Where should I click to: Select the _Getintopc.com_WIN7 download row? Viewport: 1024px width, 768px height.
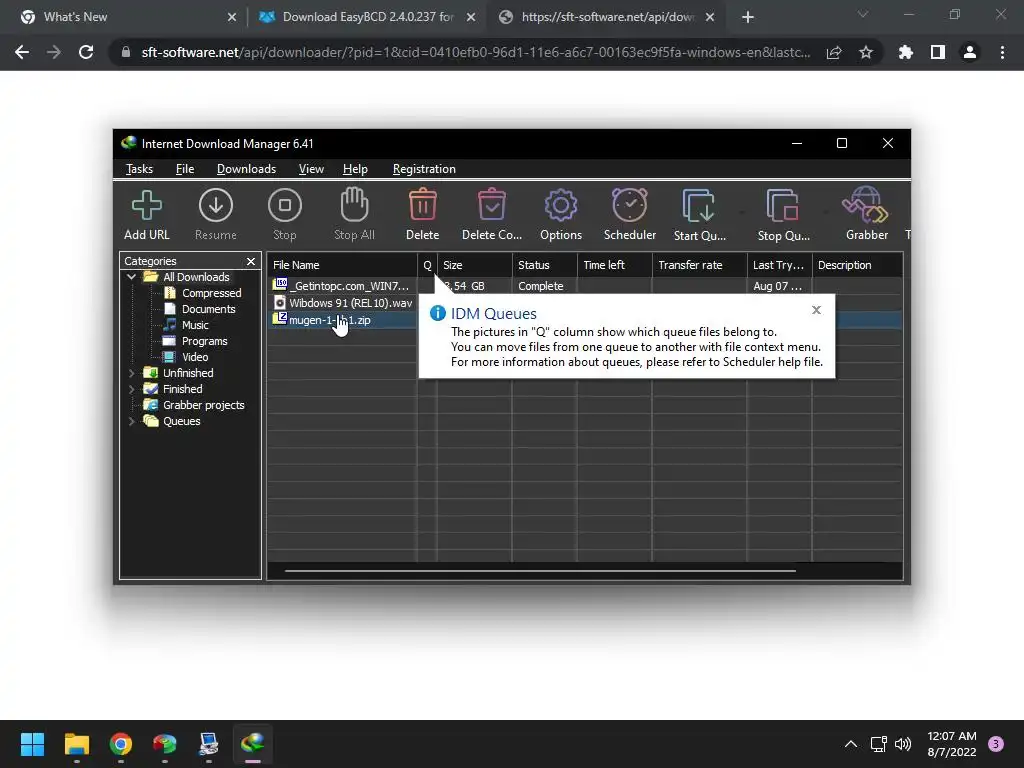(x=585, y=286)
